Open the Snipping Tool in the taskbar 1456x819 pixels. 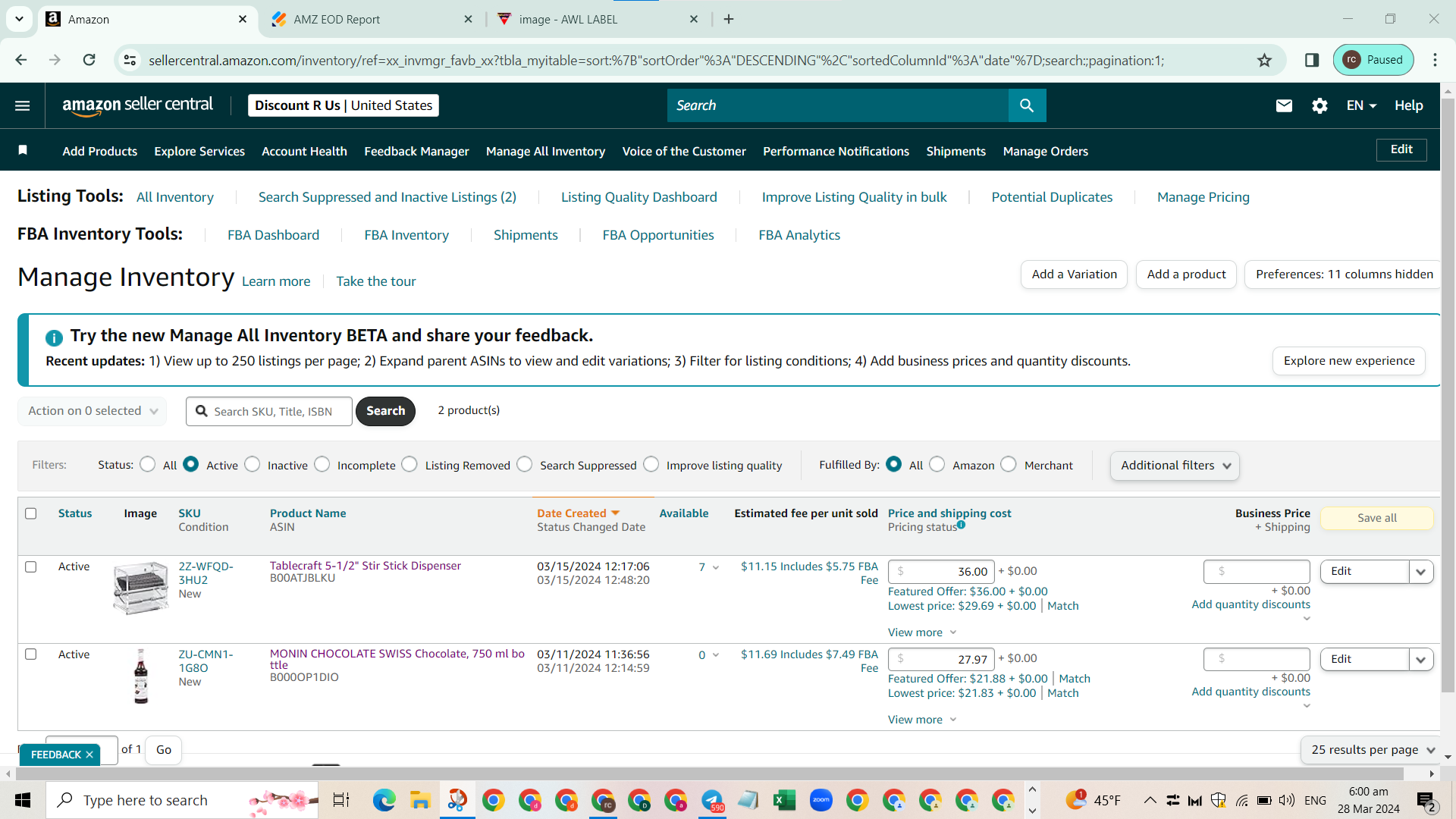[457, 800]
